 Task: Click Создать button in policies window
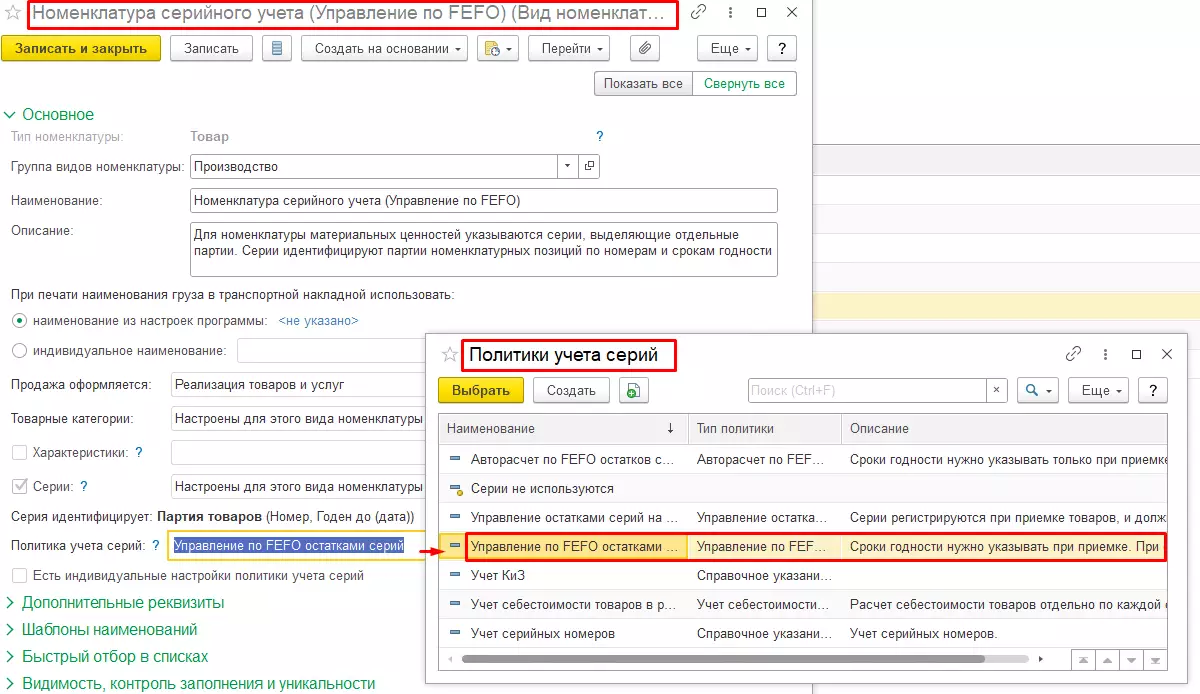click(x=571, y=390)
